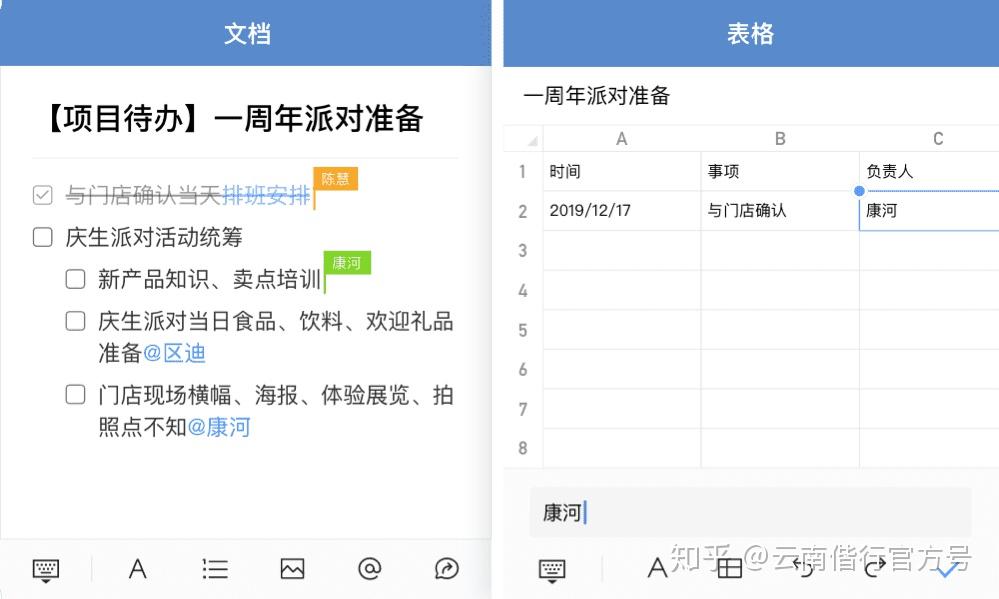Hide keyboard in spreadsheet toolbar
Image resolution: width=999 pixels, height=599 pixels.
pos(552,570)
